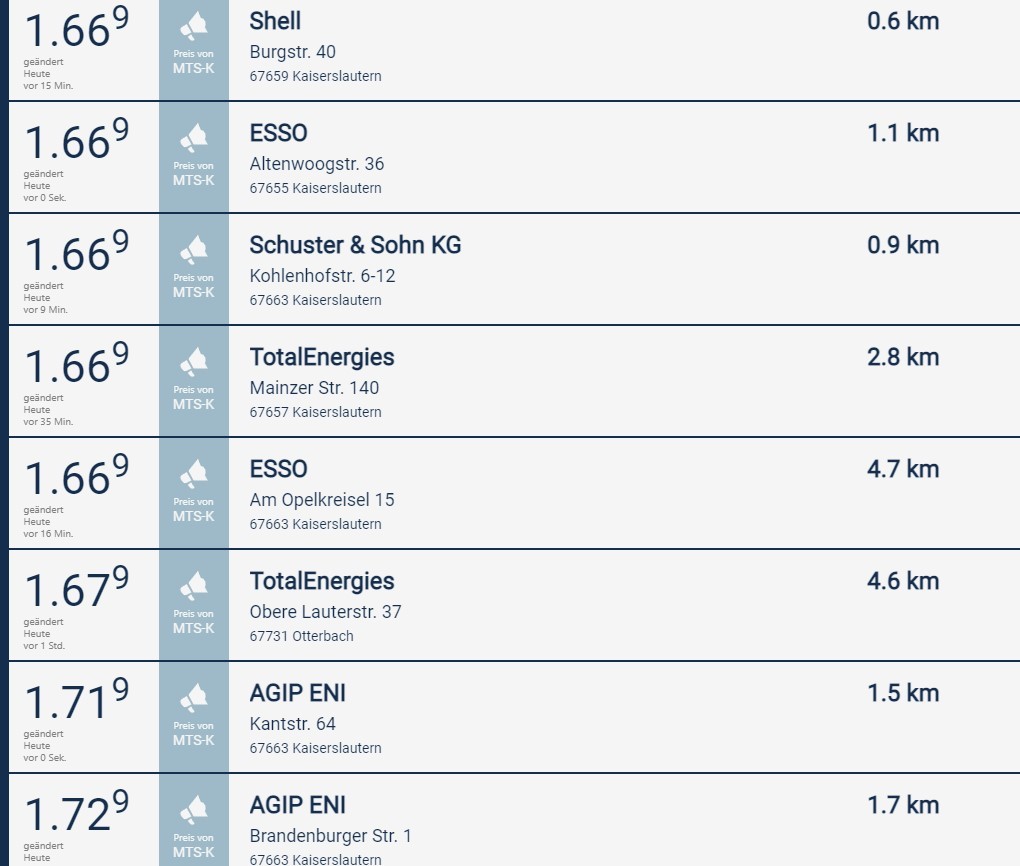Image resolution: width=1020 pixels, height=866 pixels.
Task: Click the megaphone icon for ESSO Am Opelkreisel
Action: pos(193,475)
